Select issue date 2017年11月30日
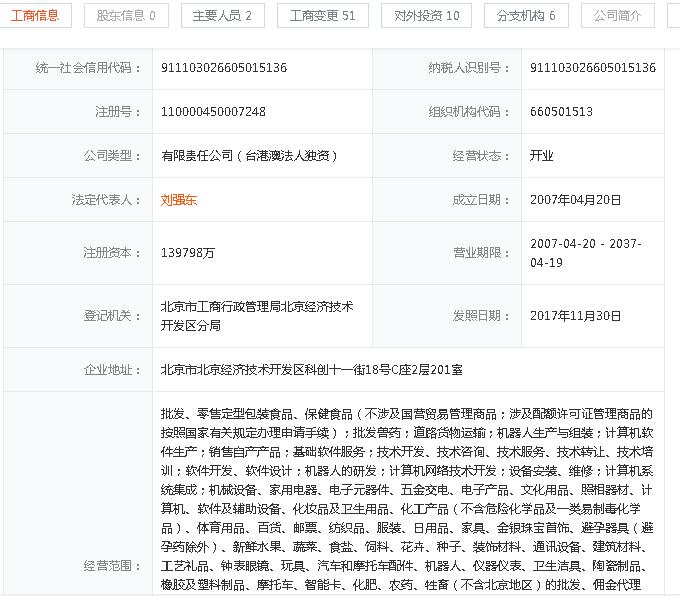The image size is (680, 596). tap(575, 316)
